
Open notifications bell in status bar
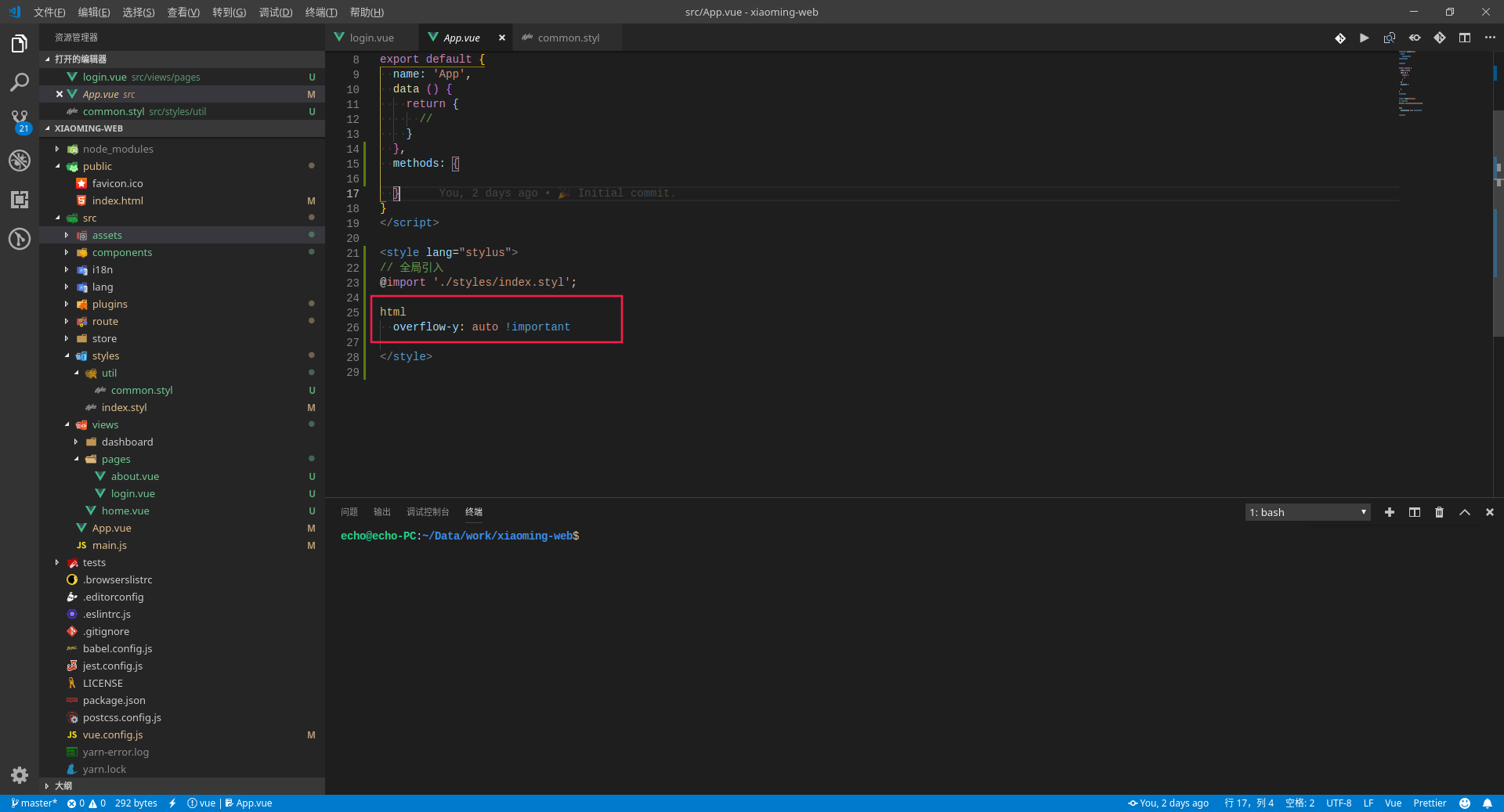1488,803
